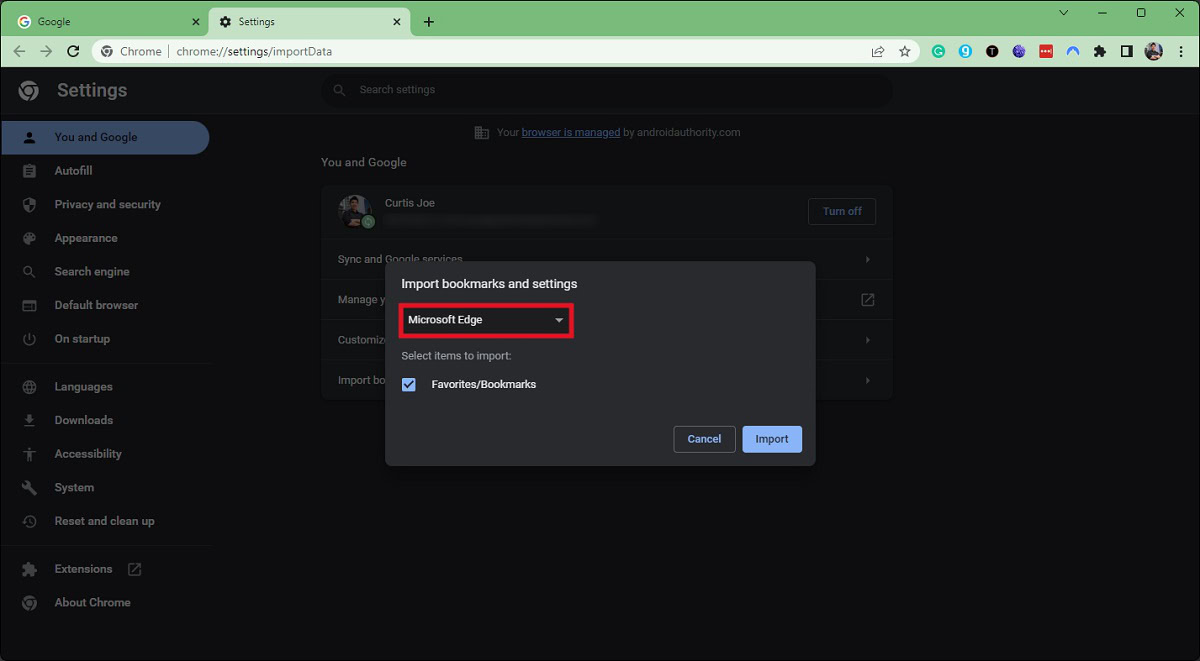Select Privacy and security in sidebar
Viewport: 1200px width, 661px height.
point(107,204)
